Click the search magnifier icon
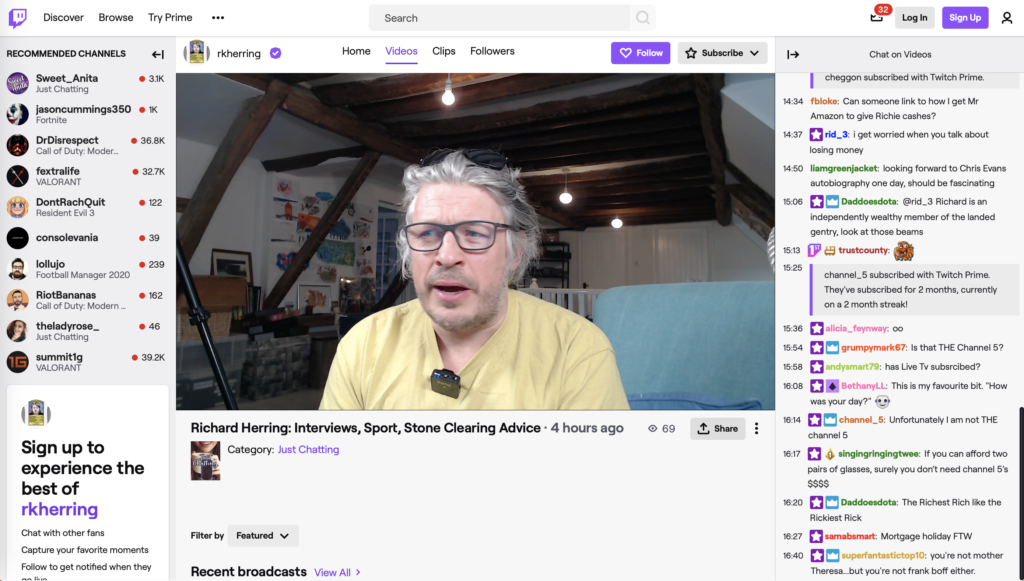Image resolution: width=1024 pixels, height=581 pixels. (643, 18)
